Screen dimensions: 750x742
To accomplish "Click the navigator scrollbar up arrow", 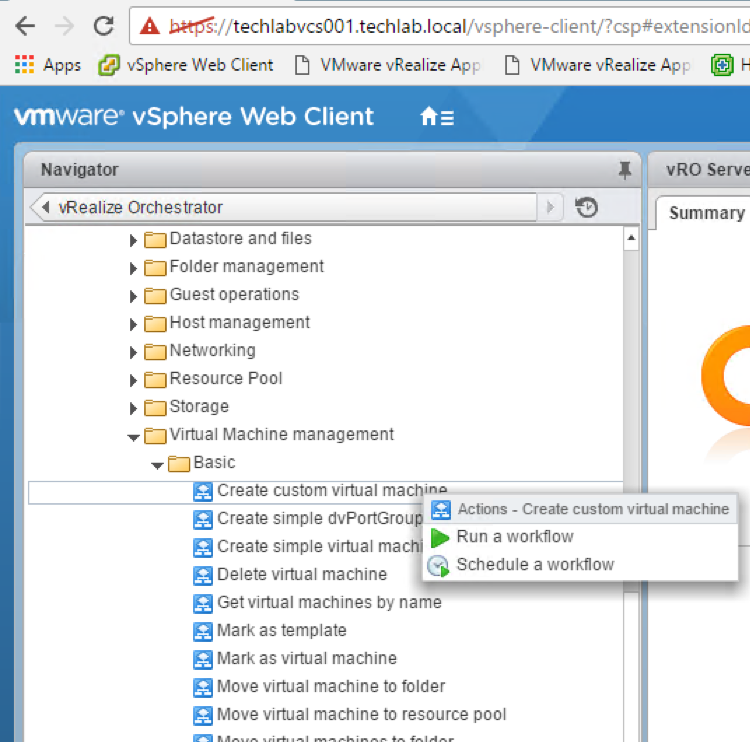I will click(x=631, y=238).
